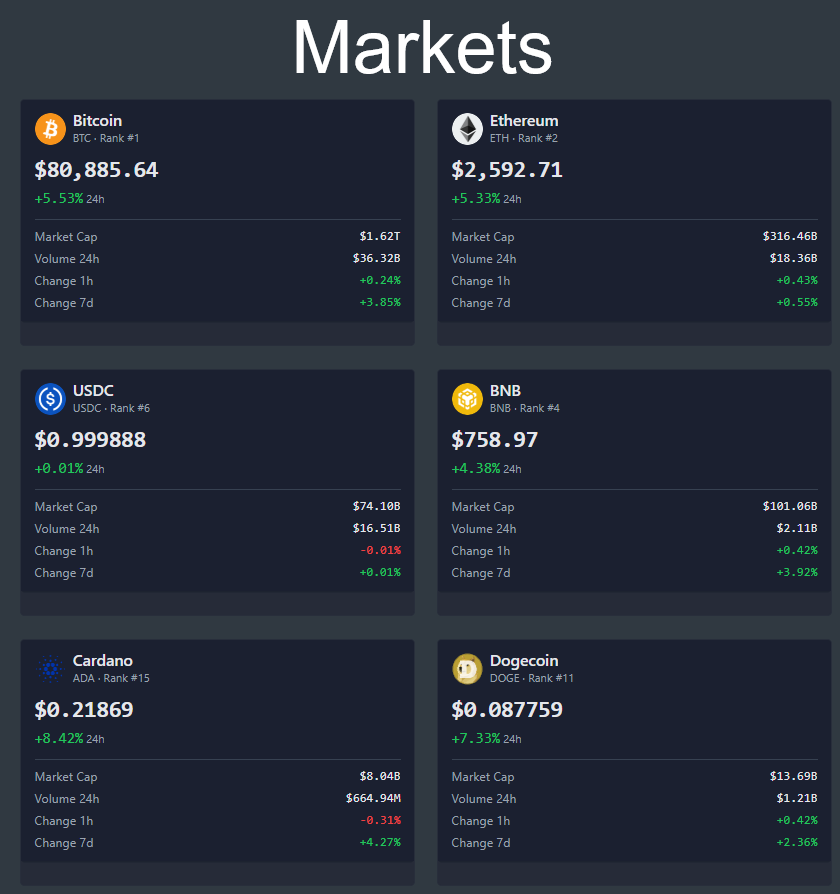This screenshot has height=894, width=840.
Task: Select Bitcoin price $80,885.64
Action: tap(96, 170)
